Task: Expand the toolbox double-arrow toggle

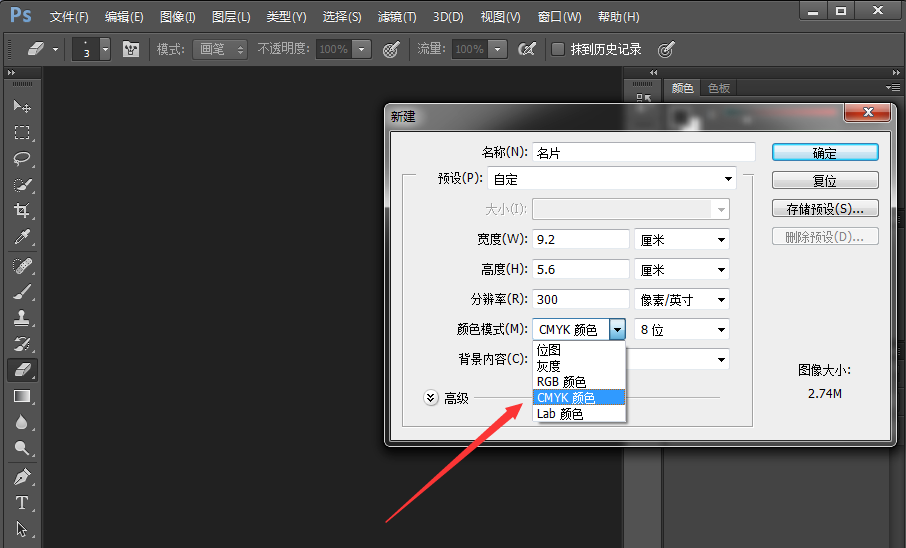Action: pyautogui.click(x=11, y=72)
